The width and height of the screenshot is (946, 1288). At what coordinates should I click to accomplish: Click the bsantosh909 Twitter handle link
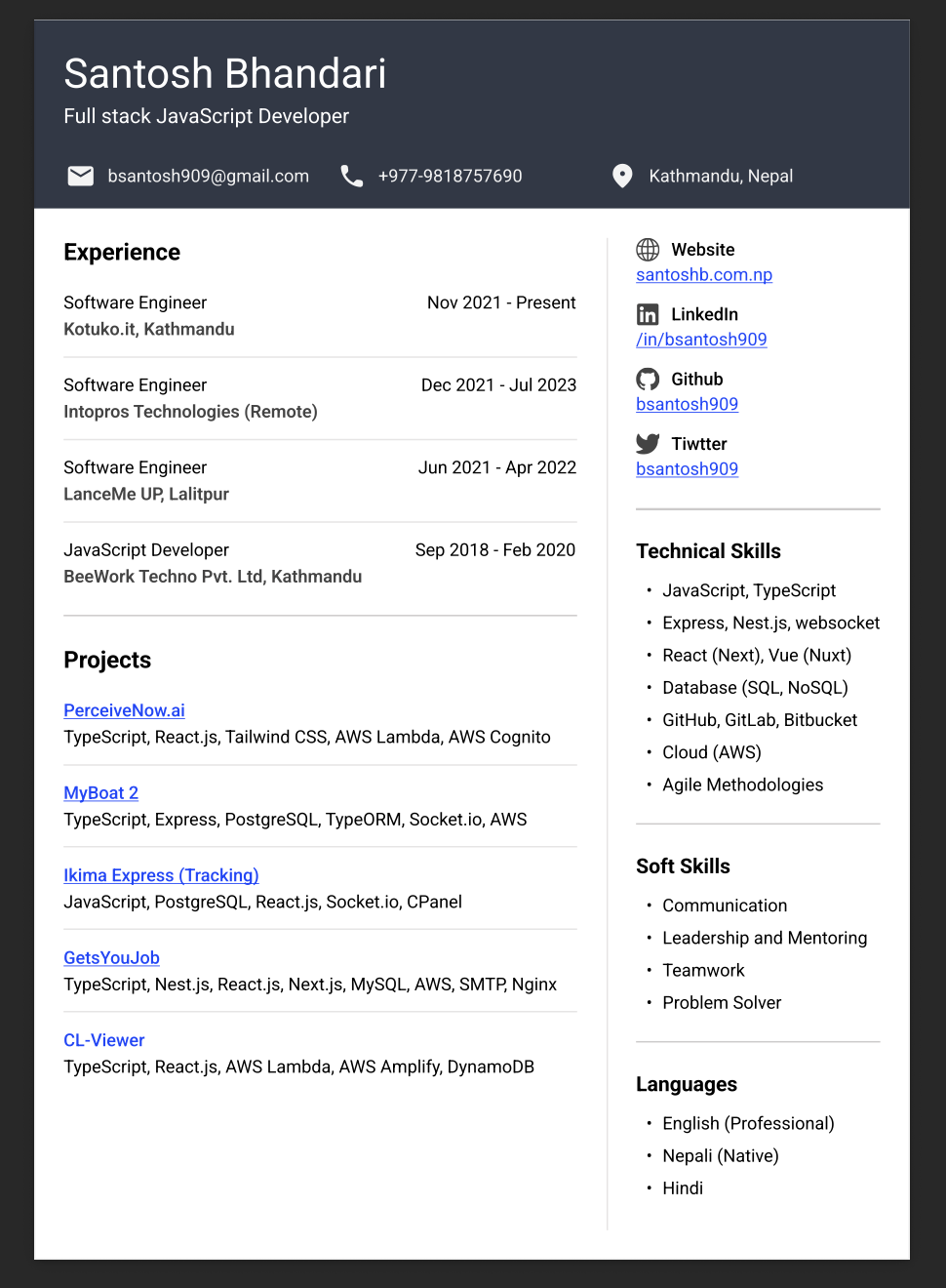tap(687, 468)
